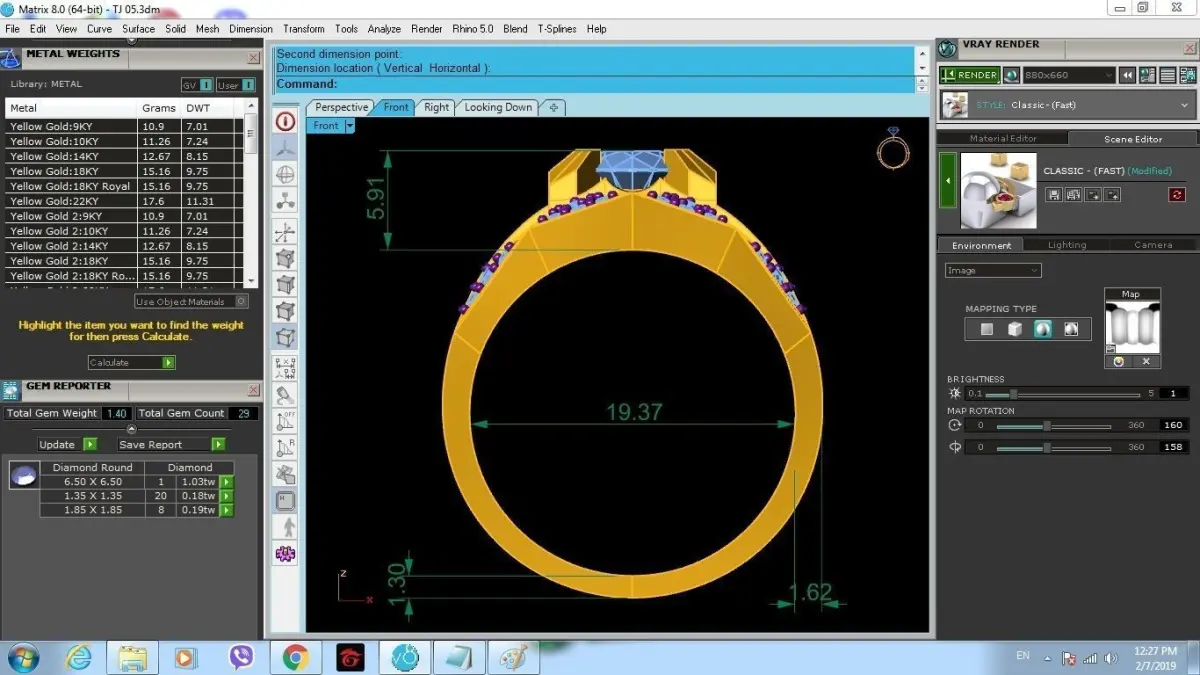Click the red refresh icon for Classic style
Screen dimensions: 1200x675
pos(1177,195)
